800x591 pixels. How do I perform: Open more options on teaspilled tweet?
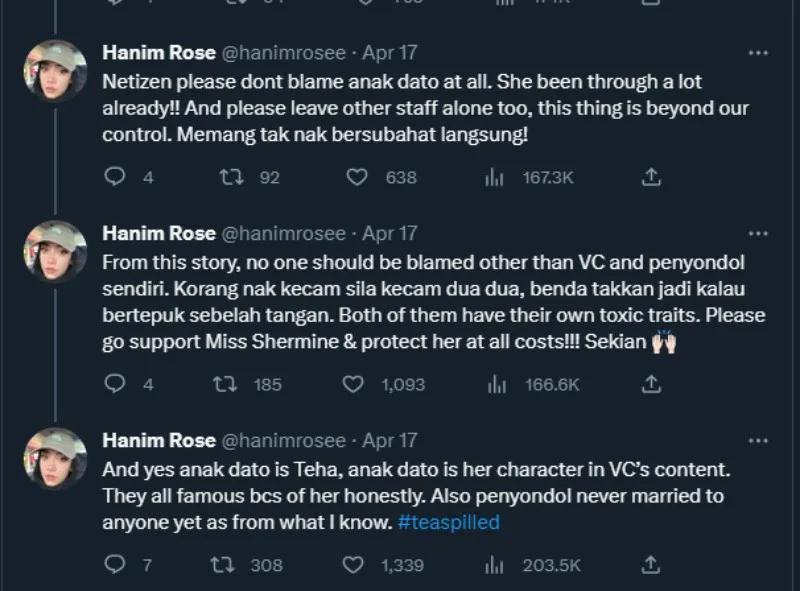tap(759, 441)
